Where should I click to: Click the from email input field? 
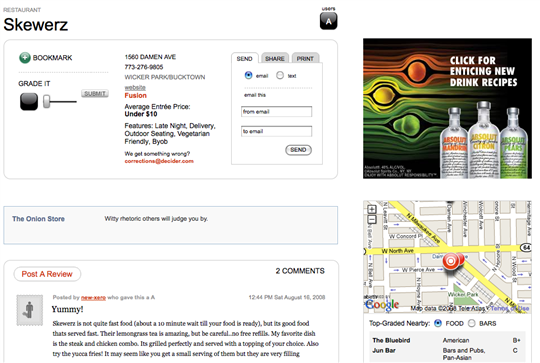coord(277,112)
